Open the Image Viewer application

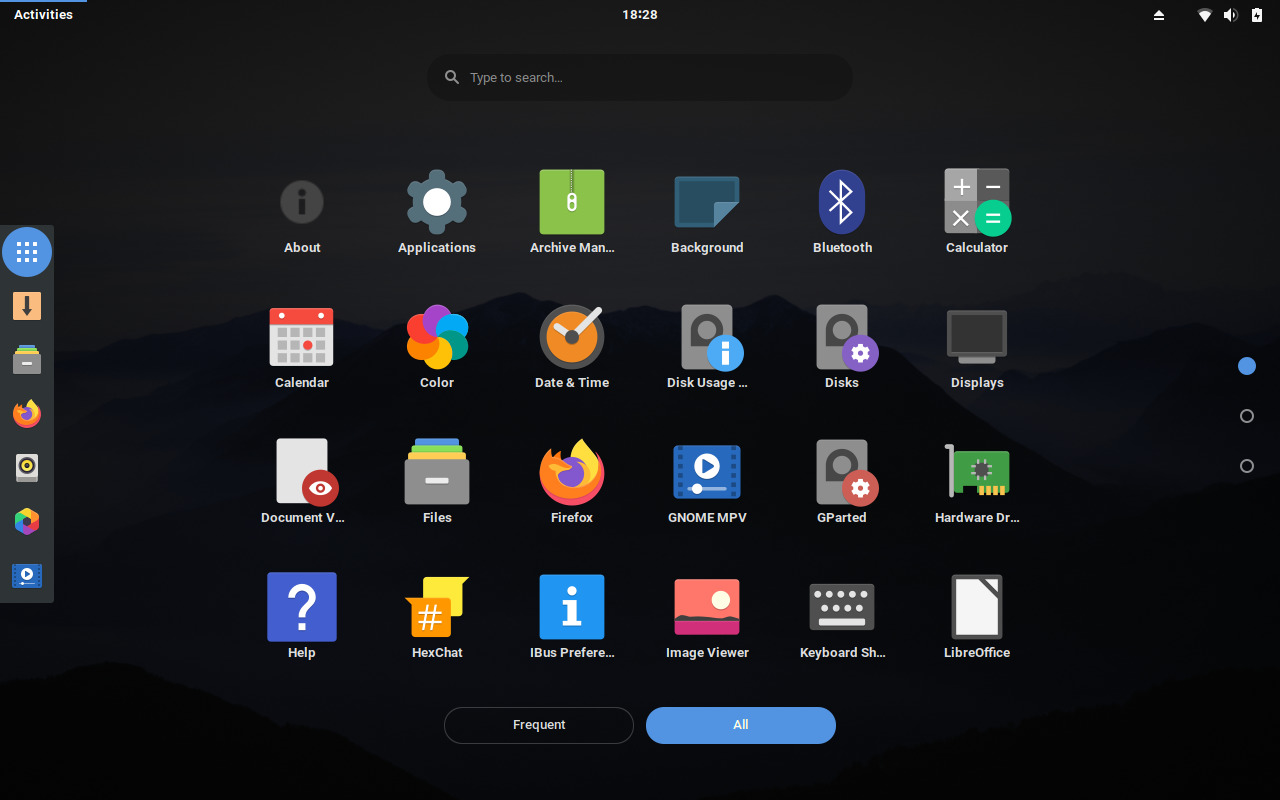tap(707, 606)
